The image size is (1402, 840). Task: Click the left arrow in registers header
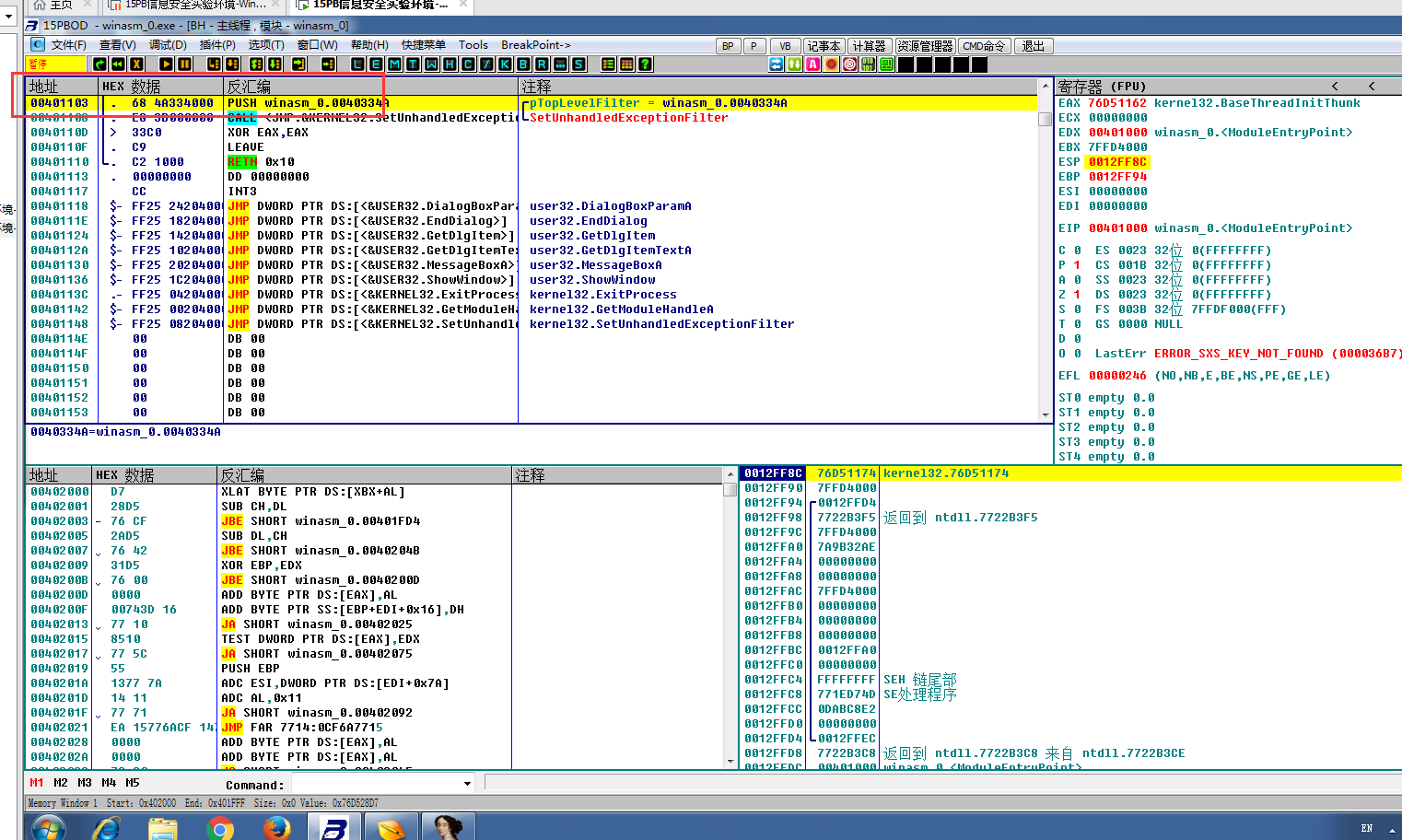point(1335,86)
